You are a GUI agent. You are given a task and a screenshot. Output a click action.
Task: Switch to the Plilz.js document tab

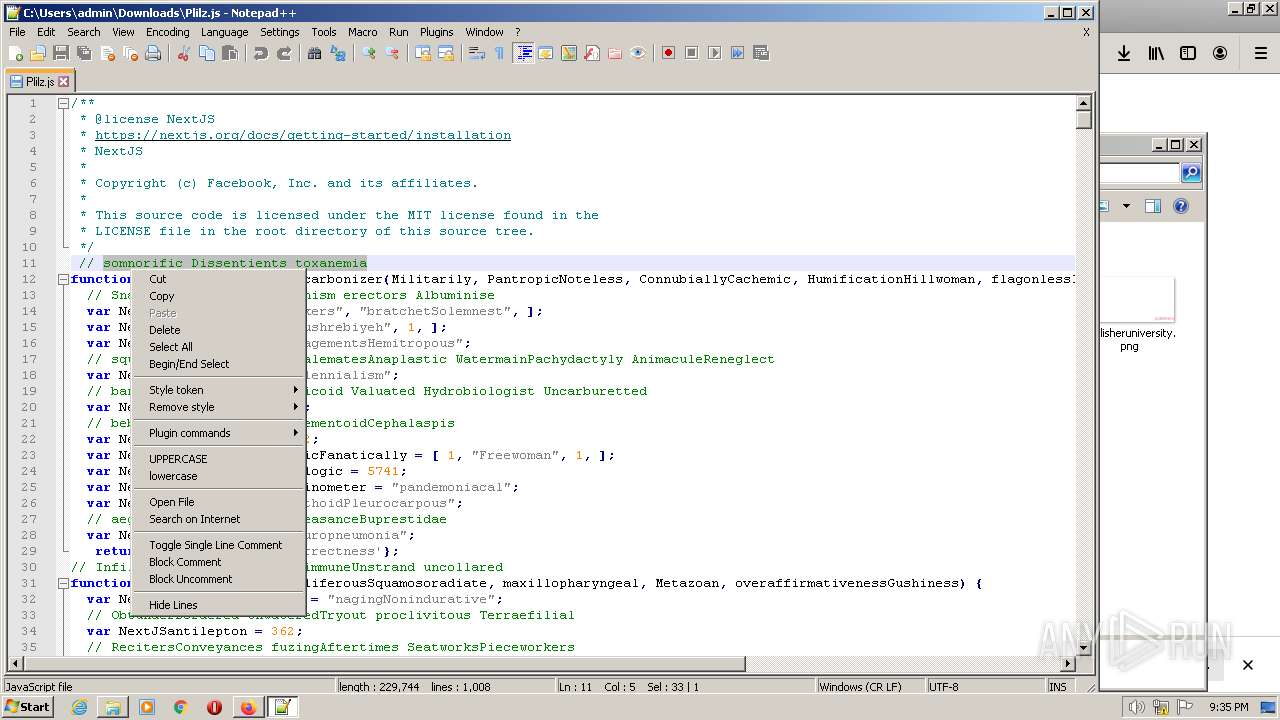point(40,82)
